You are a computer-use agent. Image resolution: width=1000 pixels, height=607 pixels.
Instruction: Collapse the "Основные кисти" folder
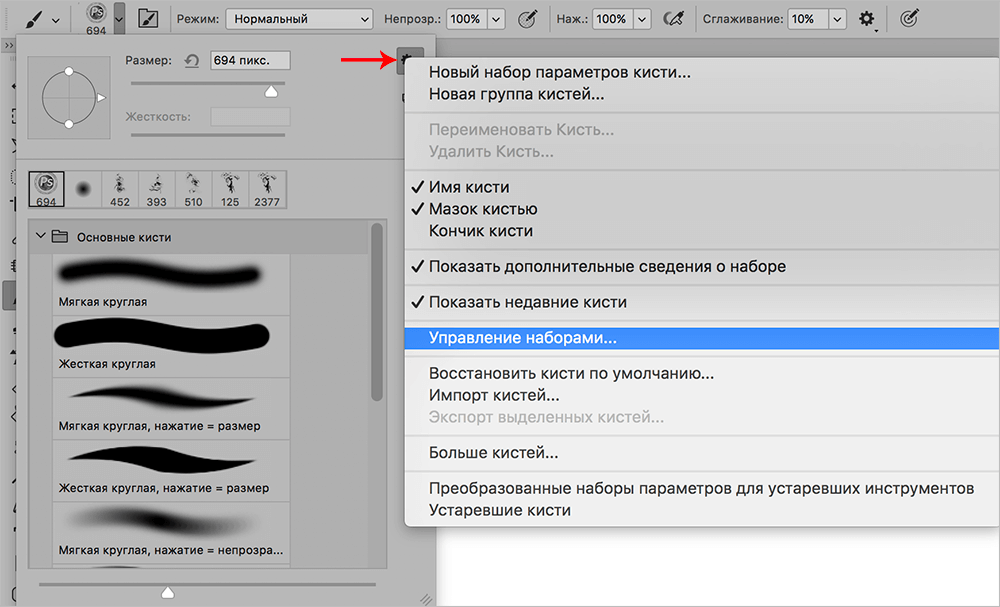41,237
